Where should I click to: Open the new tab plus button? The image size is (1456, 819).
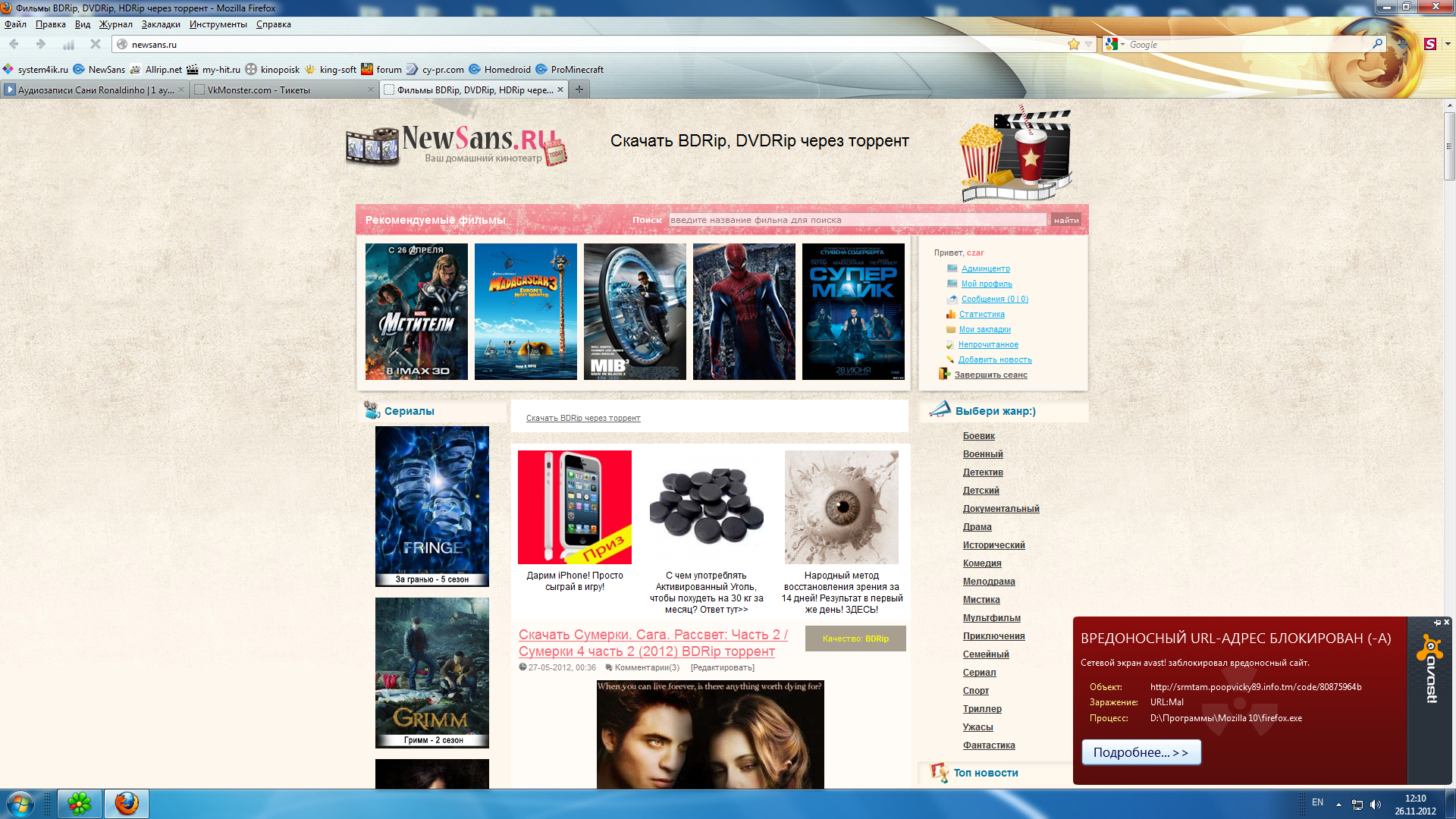(579, 89)
